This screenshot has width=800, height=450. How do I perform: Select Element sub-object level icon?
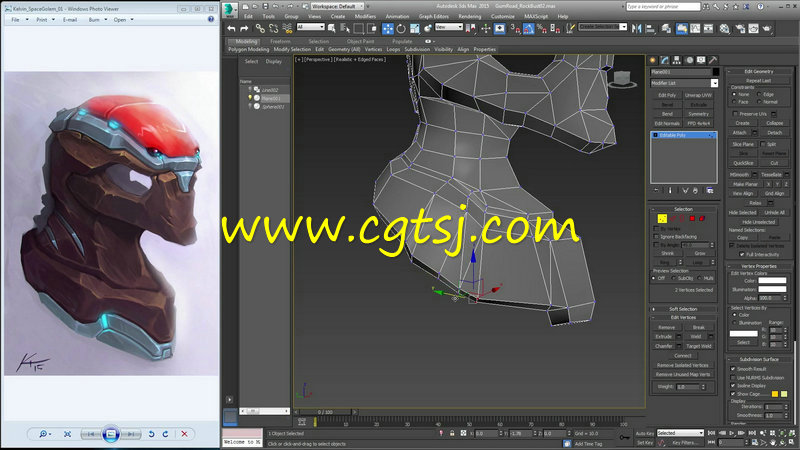coord(702,218)
